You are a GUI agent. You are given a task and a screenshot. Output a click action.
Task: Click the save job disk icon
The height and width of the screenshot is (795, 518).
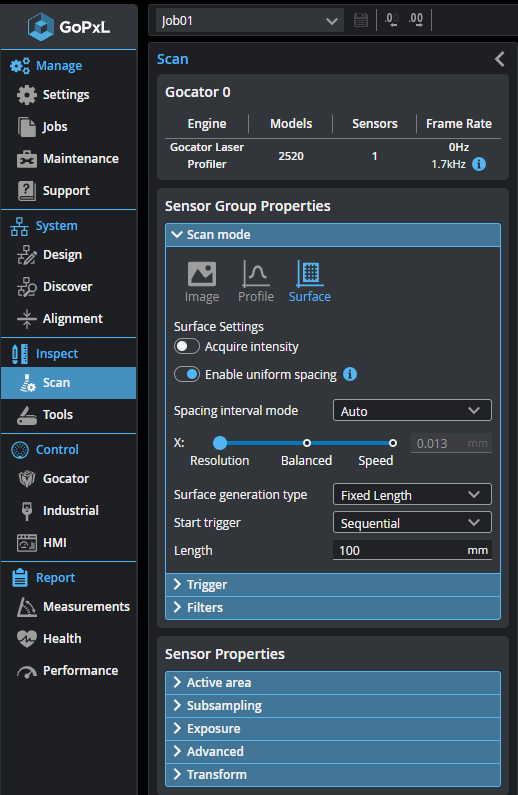click(360, 20)
